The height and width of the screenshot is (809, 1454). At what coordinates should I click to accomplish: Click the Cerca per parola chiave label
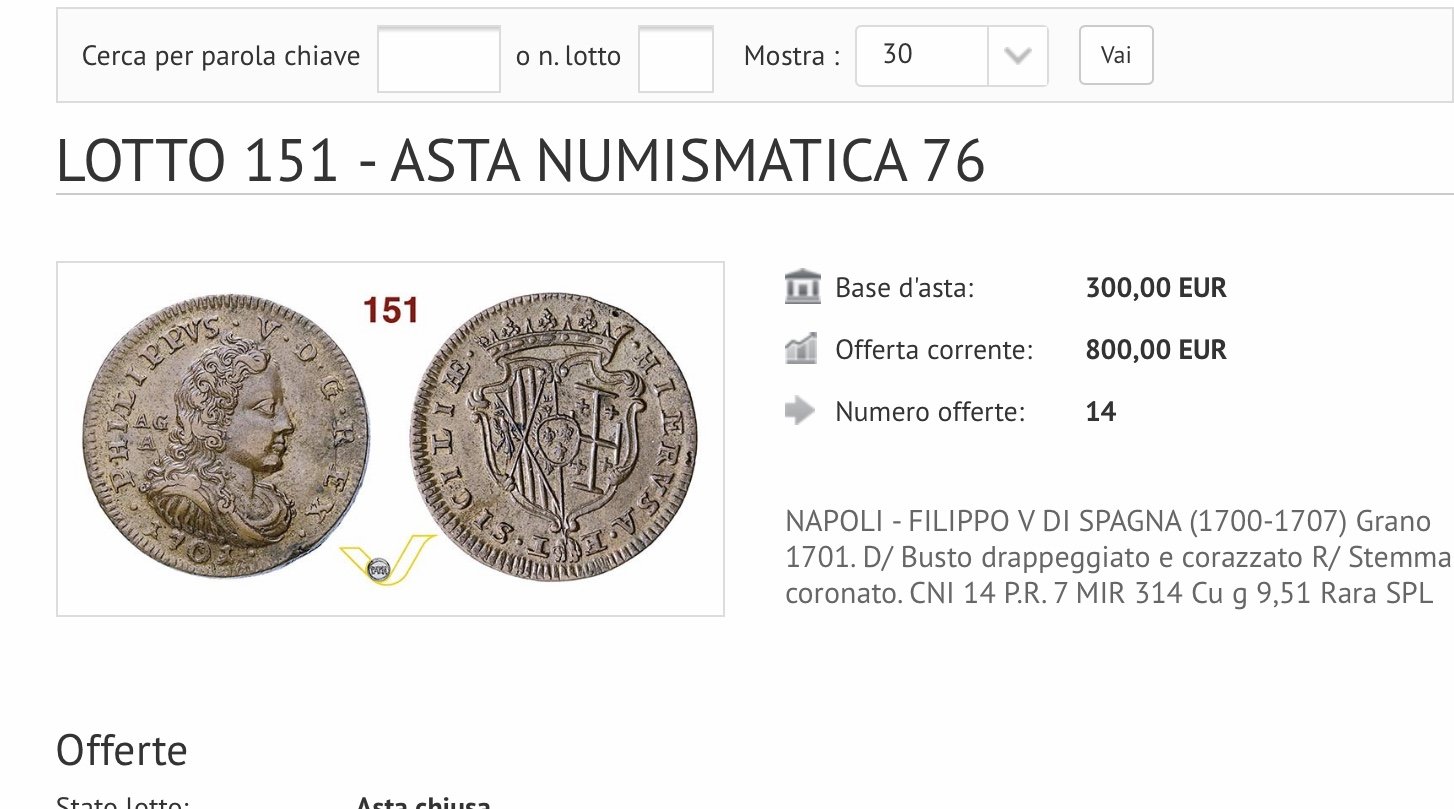coord(221,56)
